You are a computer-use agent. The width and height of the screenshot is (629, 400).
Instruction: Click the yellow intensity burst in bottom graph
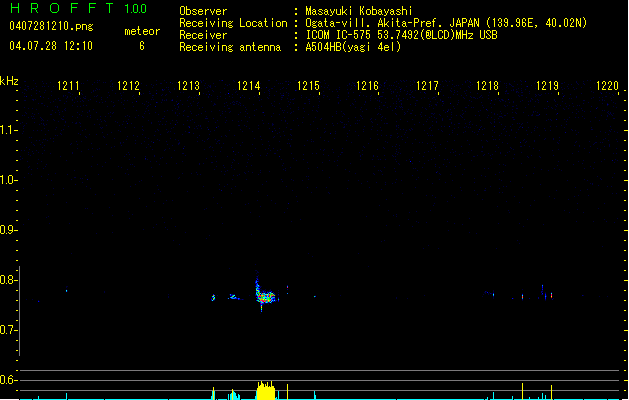[266, 390]
